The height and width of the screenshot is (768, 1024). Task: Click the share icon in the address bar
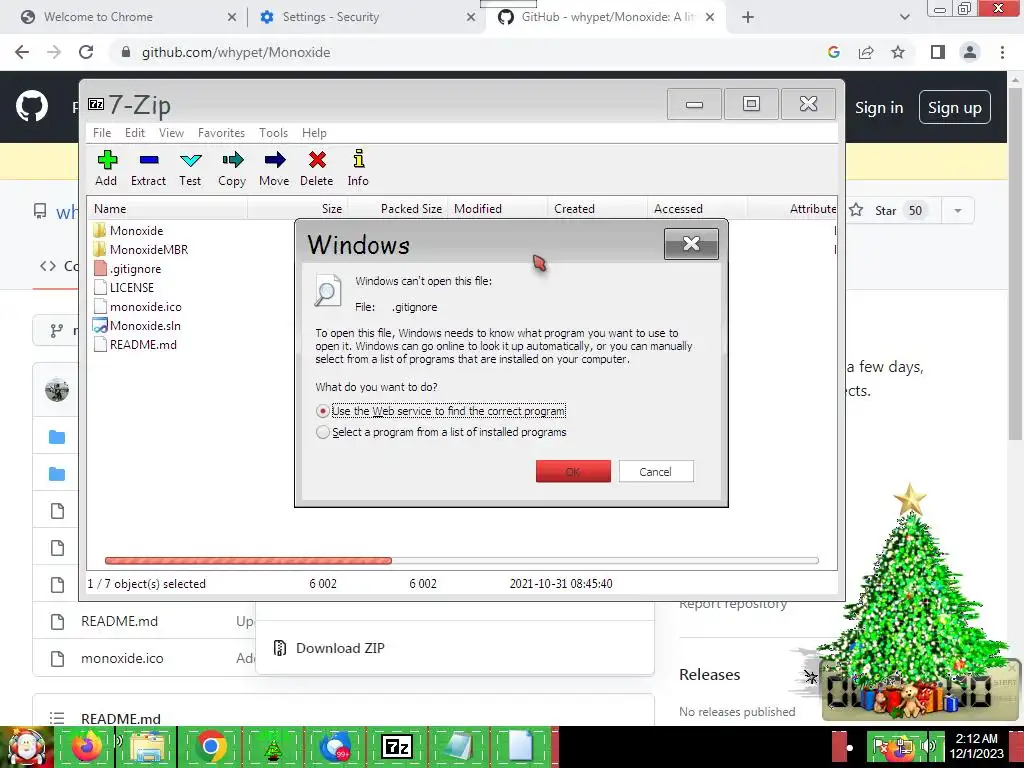tap(866, 52)
